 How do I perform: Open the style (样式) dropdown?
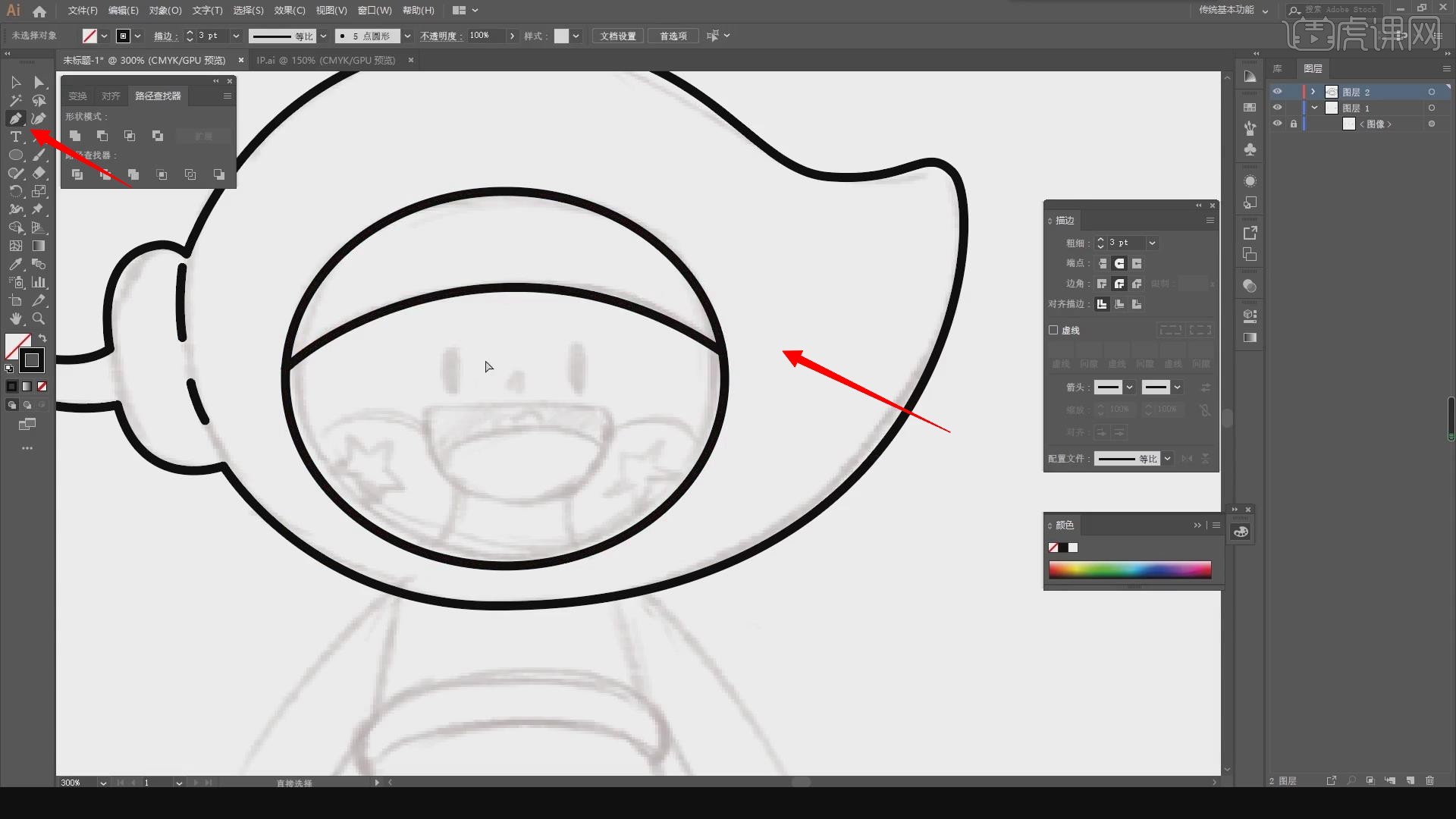point(576,36)
